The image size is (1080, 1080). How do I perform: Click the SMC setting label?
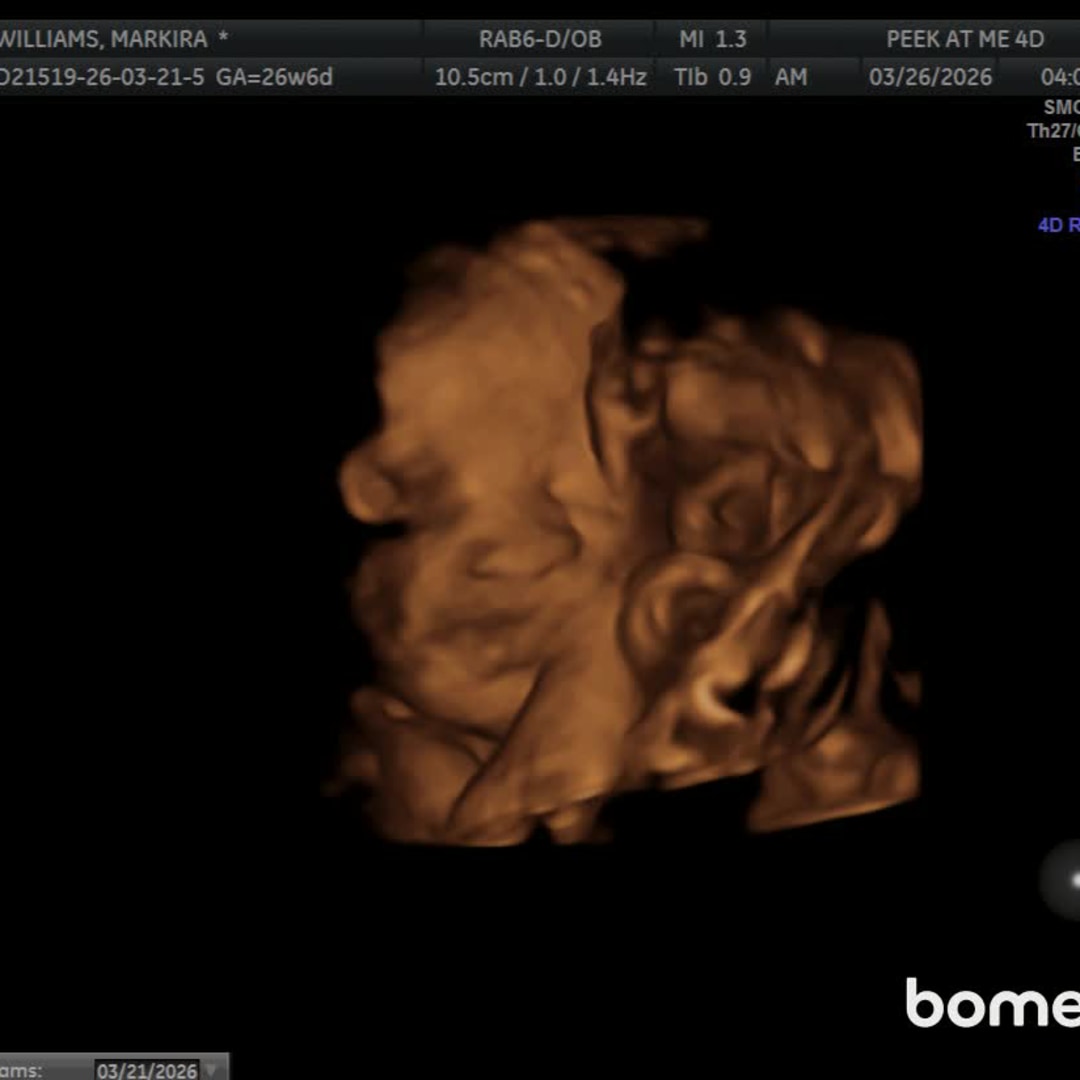pos(1060,107)
